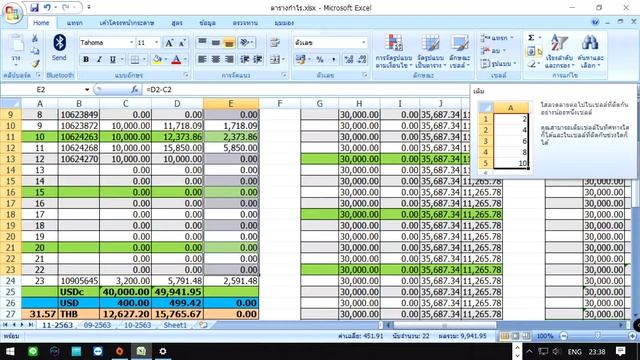
Task: Open Find & Select binoculars dropdown
Action: pos(590,51)
